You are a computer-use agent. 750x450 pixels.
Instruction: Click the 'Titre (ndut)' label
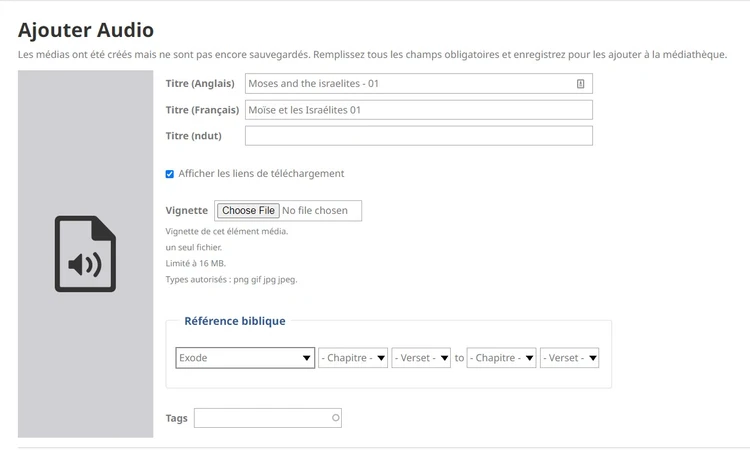coord(193,136)
